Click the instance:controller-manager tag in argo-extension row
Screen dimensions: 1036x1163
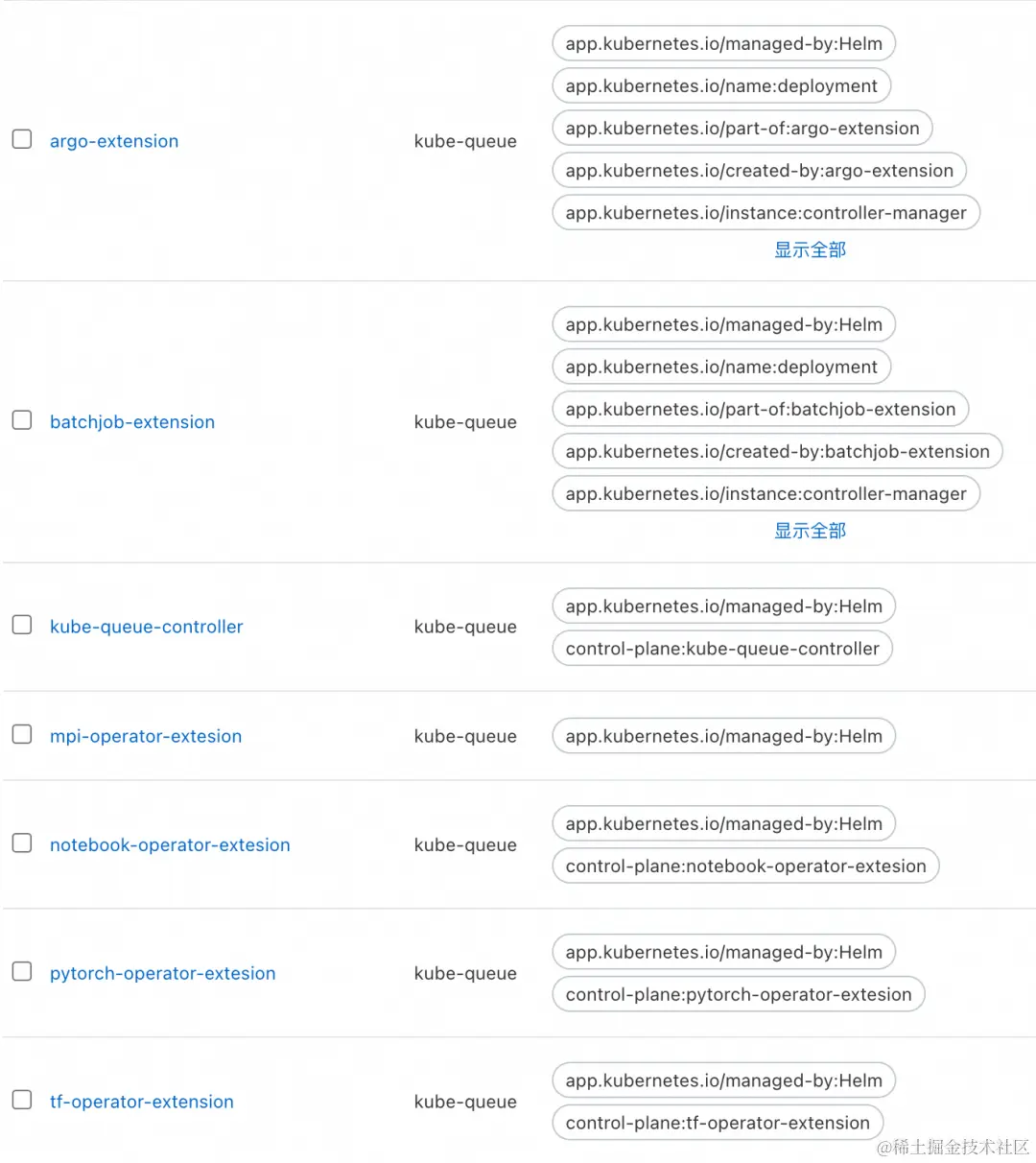coord(766,212)
